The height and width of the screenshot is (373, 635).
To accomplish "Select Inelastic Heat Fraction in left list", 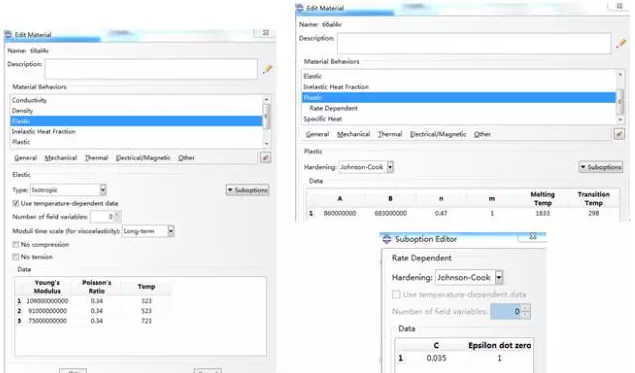I will point(136,132).
